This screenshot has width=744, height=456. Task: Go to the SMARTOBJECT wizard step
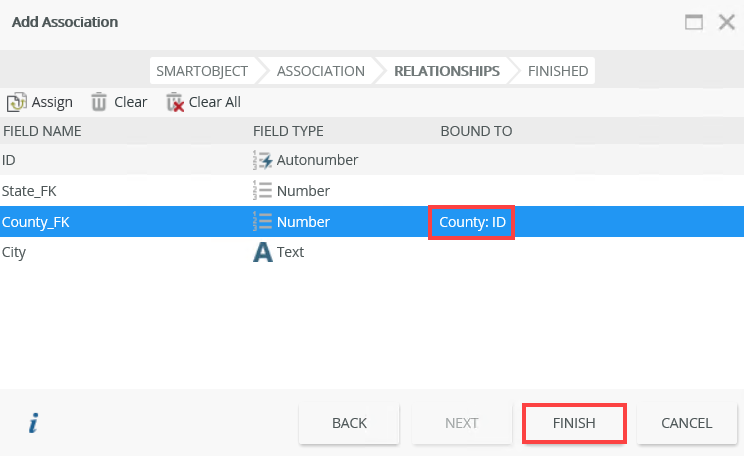click(202, 71)
